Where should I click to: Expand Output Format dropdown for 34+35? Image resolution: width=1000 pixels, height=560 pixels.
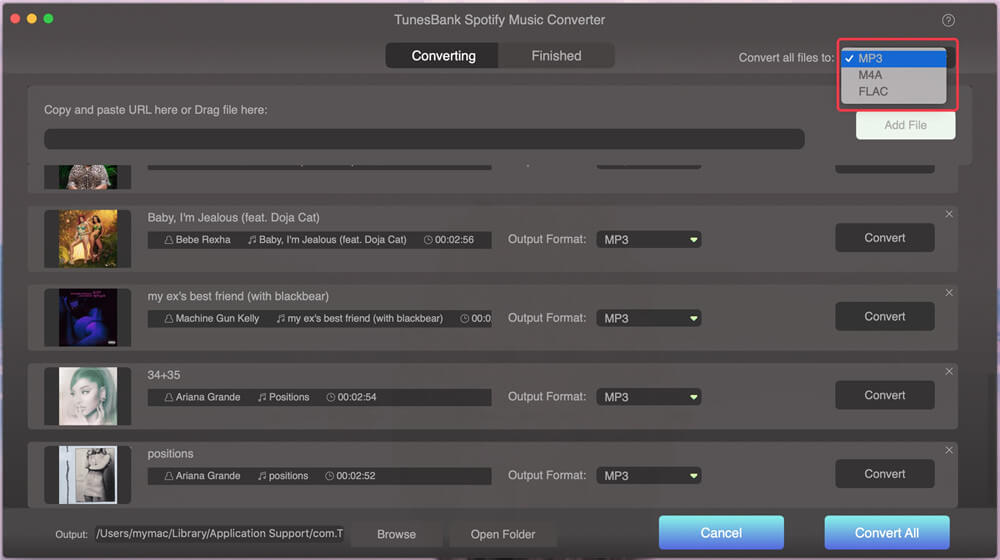pyautogui.click(x=649, y=397)
